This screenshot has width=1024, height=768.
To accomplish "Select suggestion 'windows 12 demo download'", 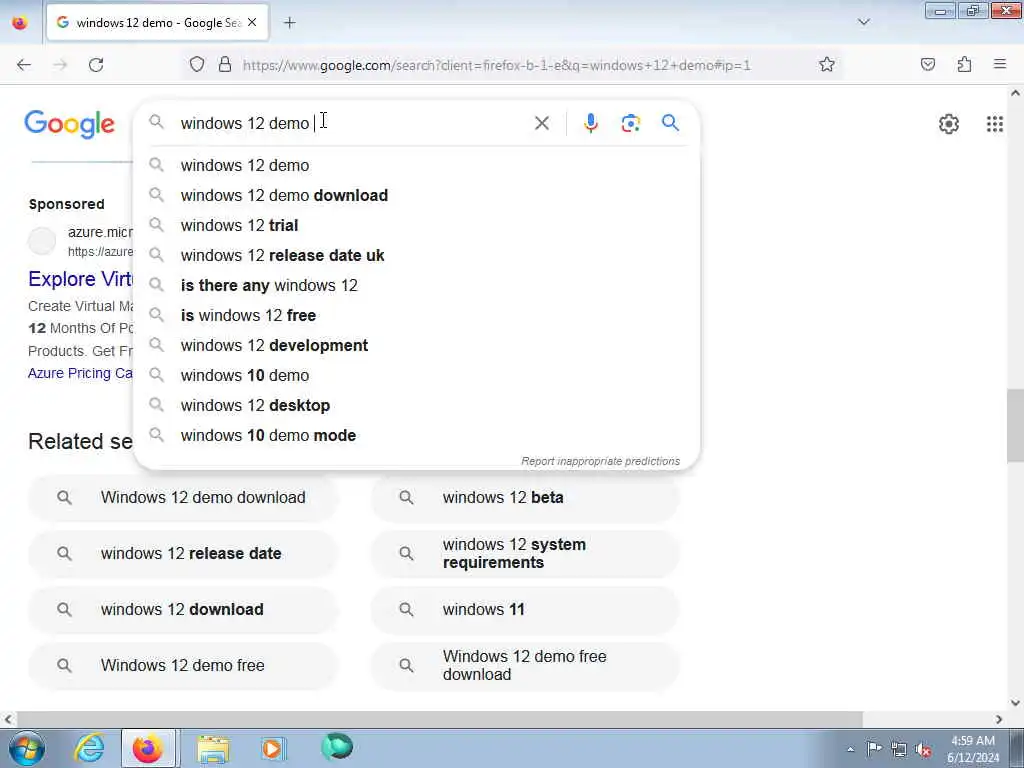I will (x=417, y=195).
